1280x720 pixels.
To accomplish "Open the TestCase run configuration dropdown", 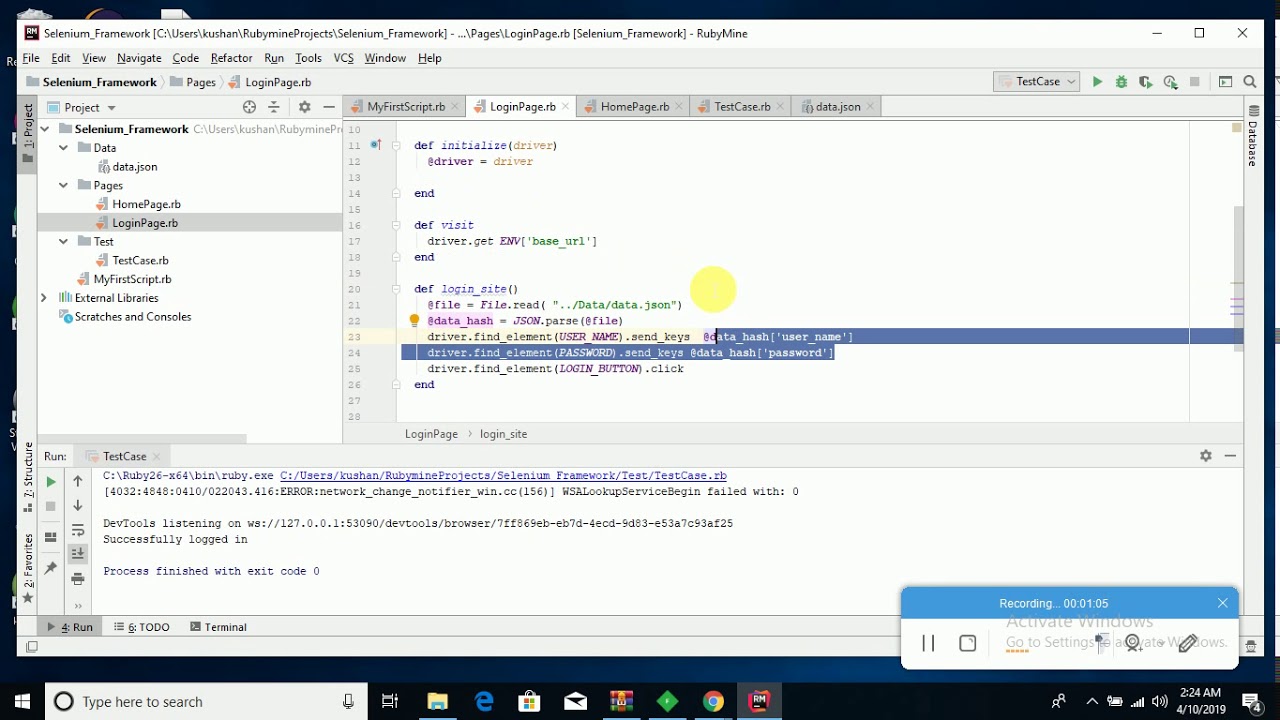I will [x=1037, y=82].
